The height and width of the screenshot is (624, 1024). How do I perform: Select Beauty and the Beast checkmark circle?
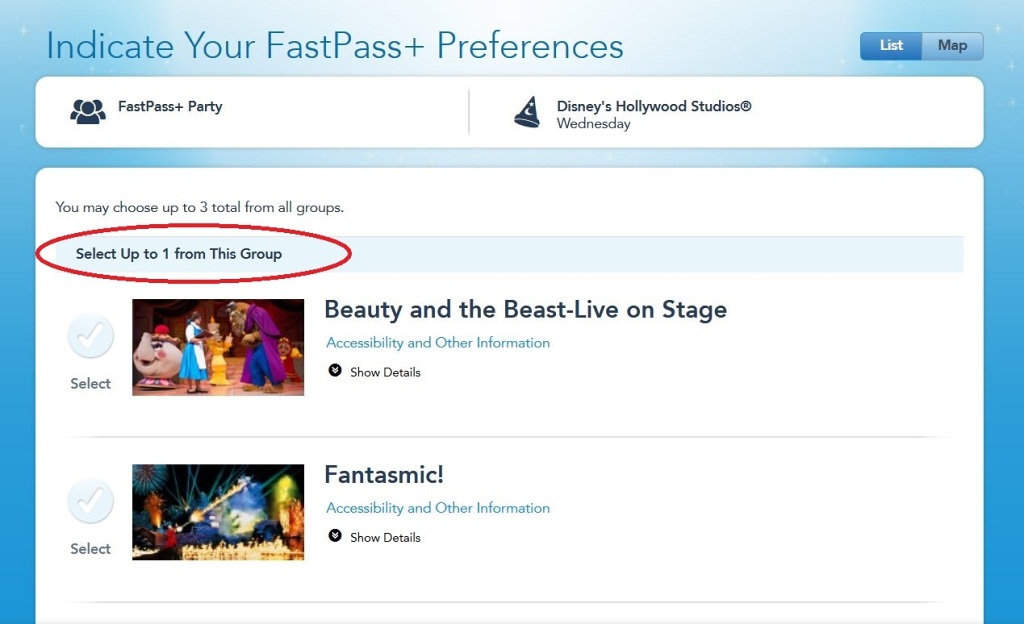[x=90, y=336]
